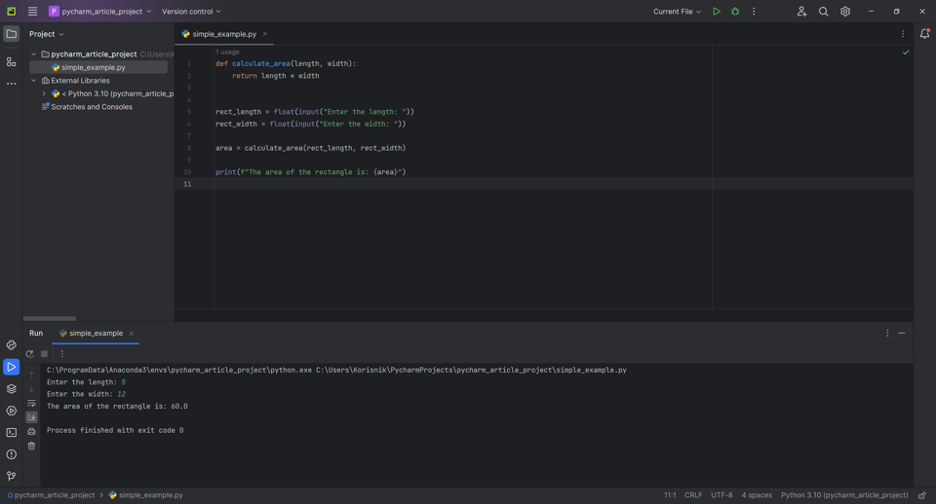Click pycharm_article_project breadcrumb in status bar
Viewport: 936px width, 504px height.
54,495
